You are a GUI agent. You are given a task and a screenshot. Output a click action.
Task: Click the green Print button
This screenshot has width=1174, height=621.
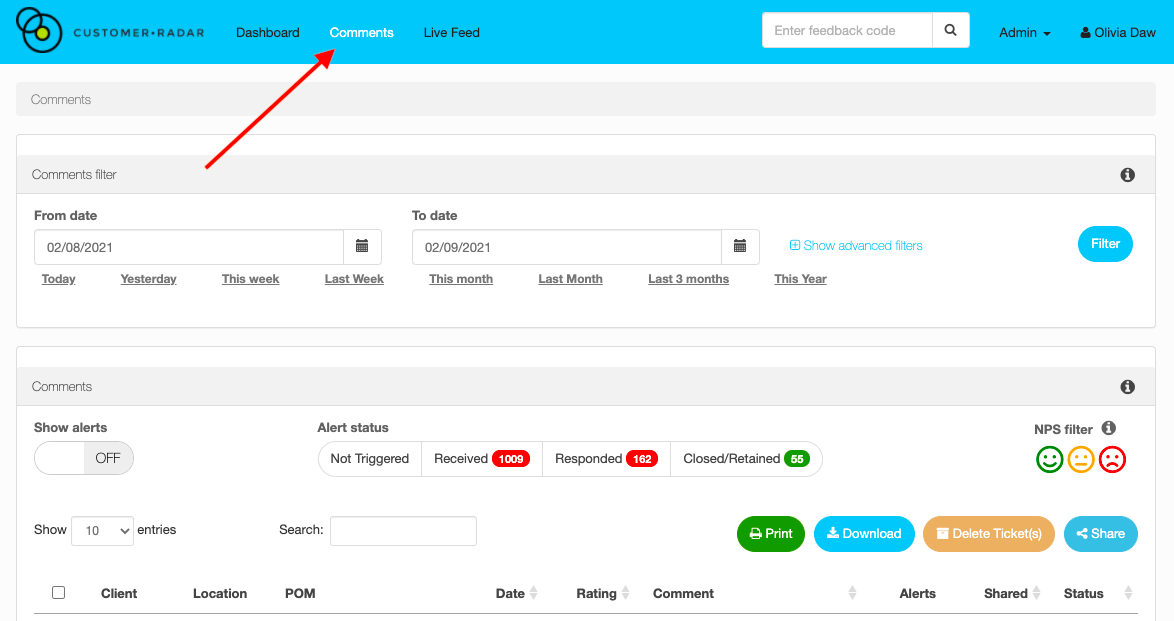pos(770,533)
